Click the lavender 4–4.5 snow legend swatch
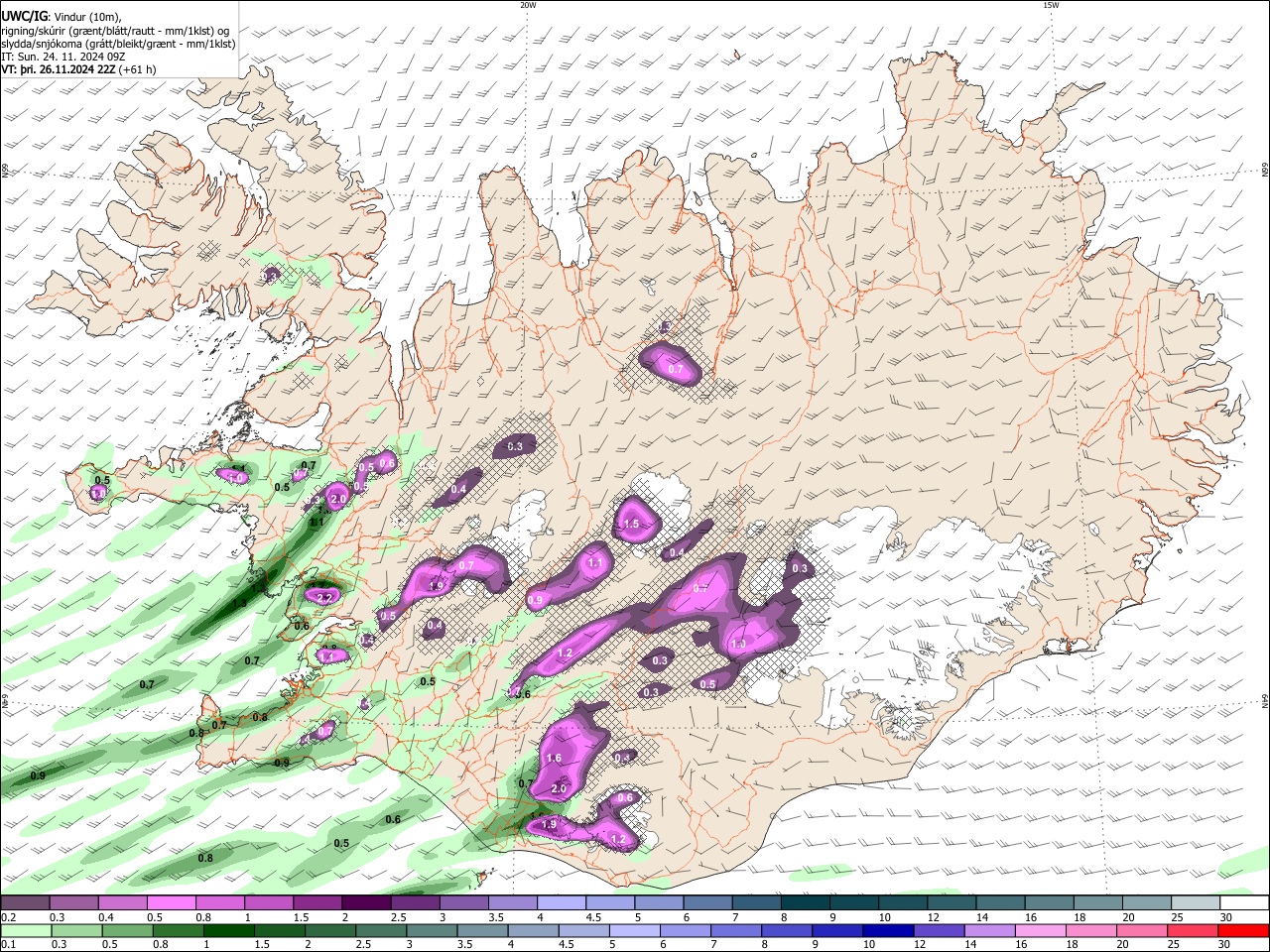 coord(561,903)
